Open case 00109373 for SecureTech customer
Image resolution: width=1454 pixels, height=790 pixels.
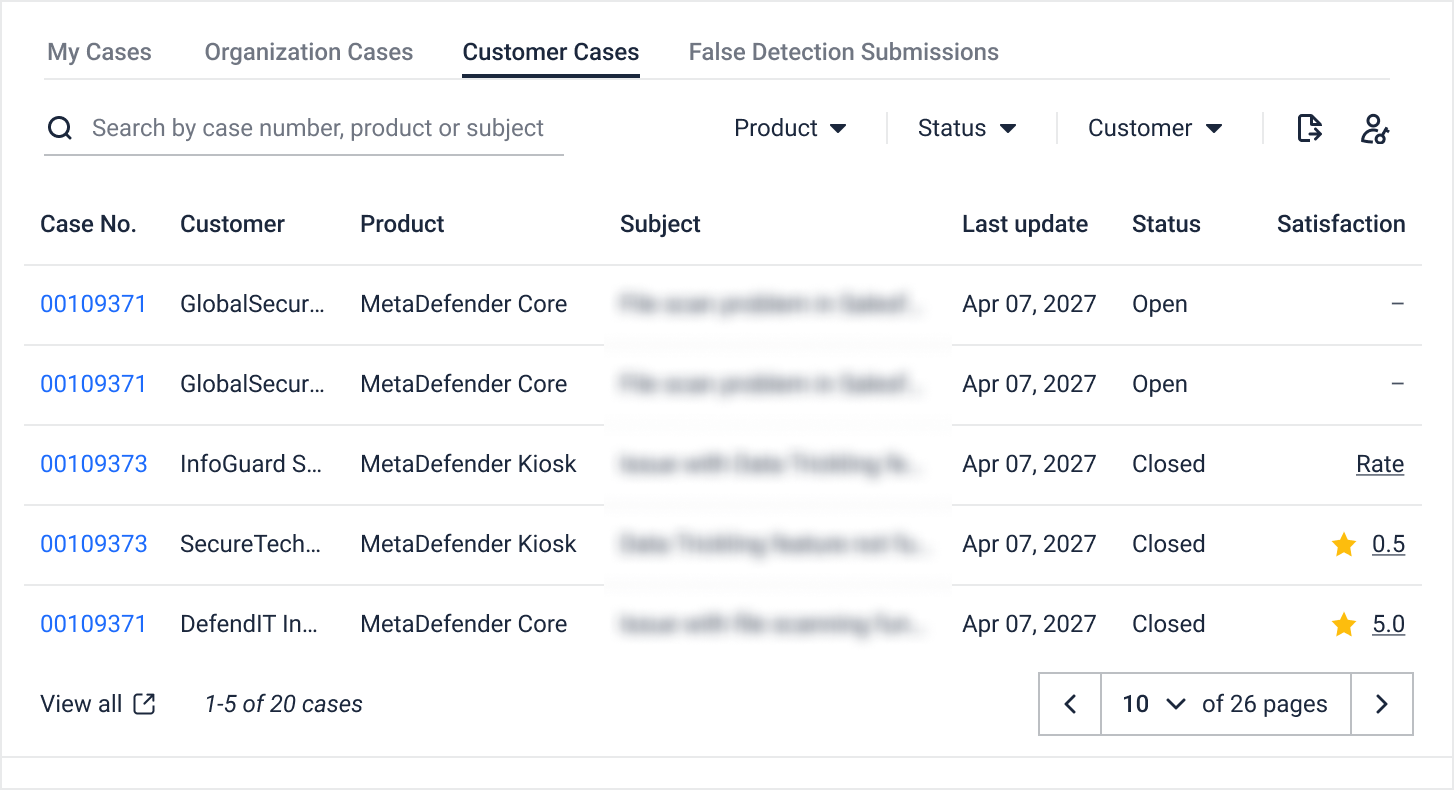point(94,544)
